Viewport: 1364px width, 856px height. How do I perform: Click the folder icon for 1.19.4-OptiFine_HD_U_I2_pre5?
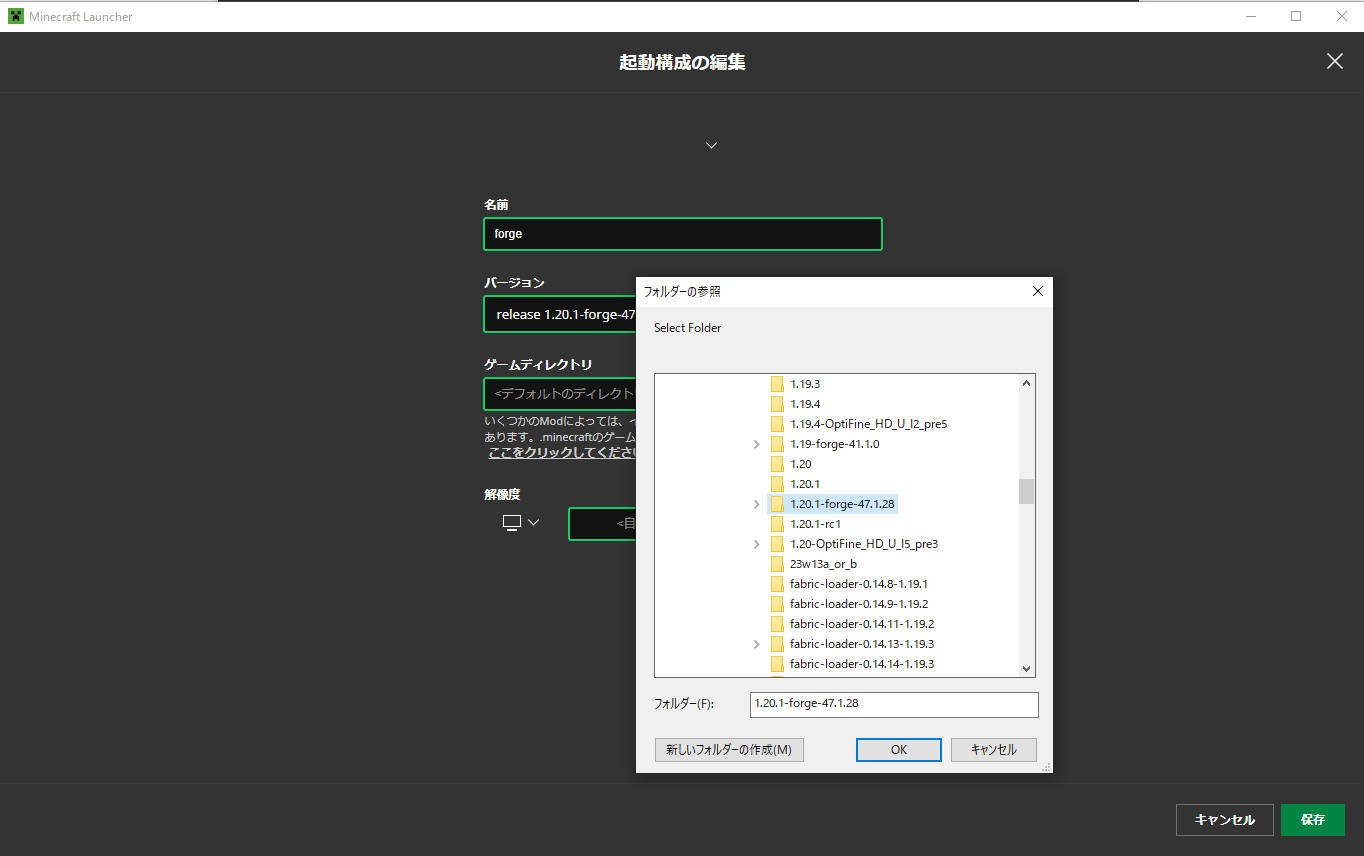click(779, 423)
